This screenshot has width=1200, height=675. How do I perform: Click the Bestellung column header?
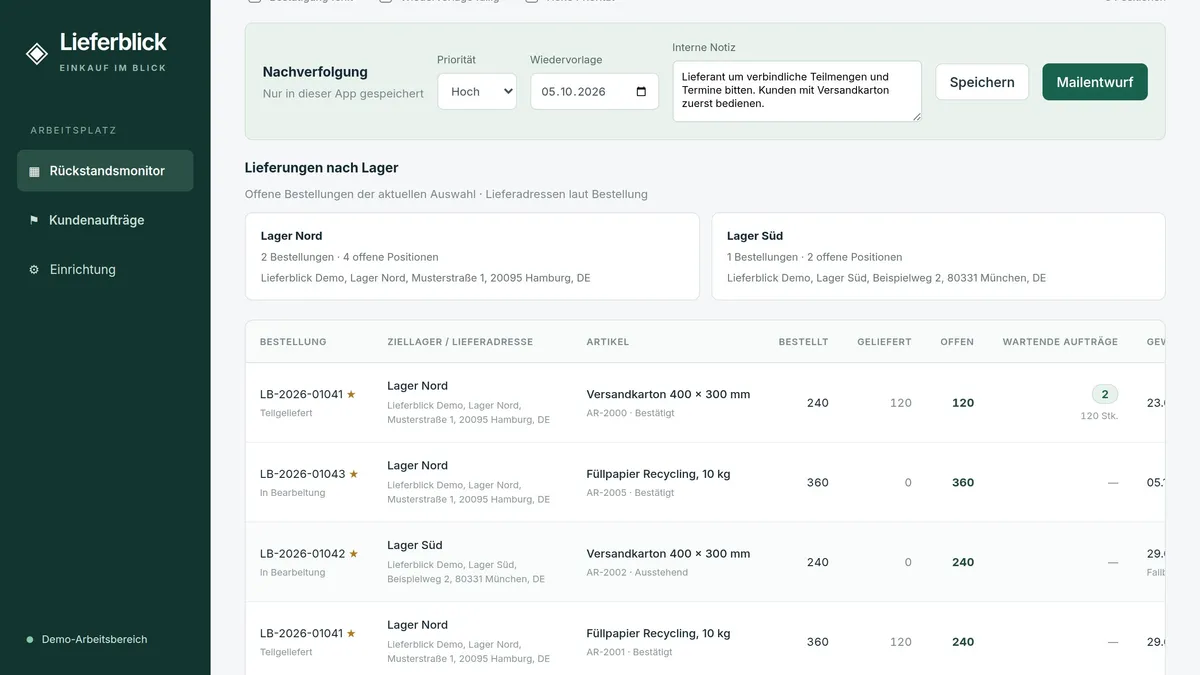point(293,342)
